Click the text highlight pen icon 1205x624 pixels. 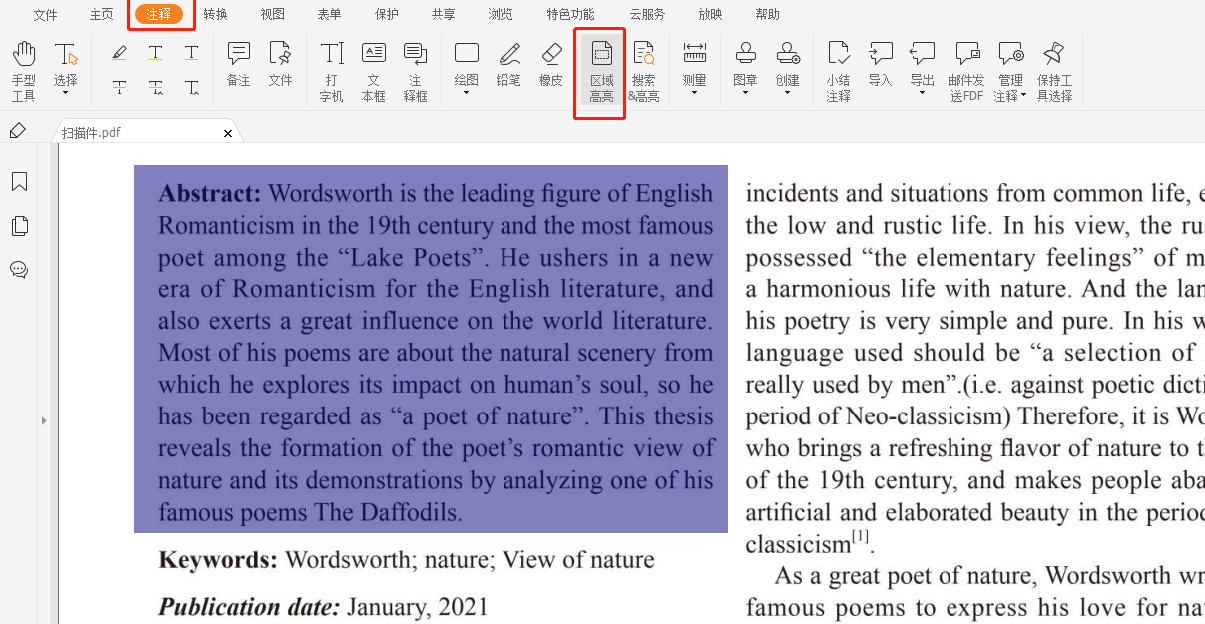[119, 53]
